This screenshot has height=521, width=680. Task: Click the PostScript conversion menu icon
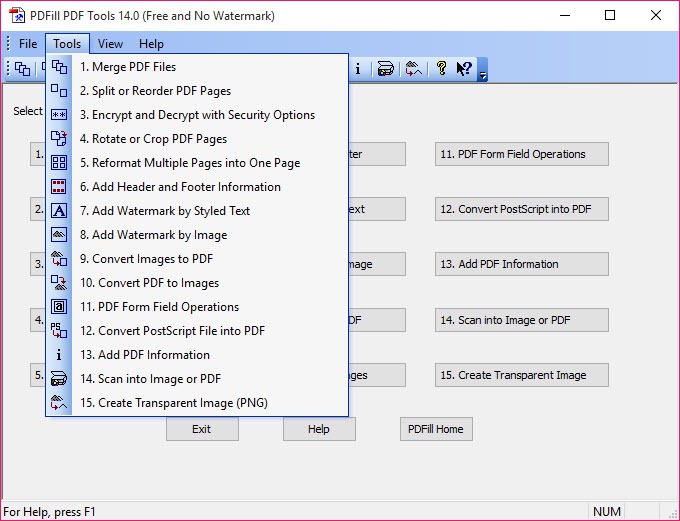[59, 331]
